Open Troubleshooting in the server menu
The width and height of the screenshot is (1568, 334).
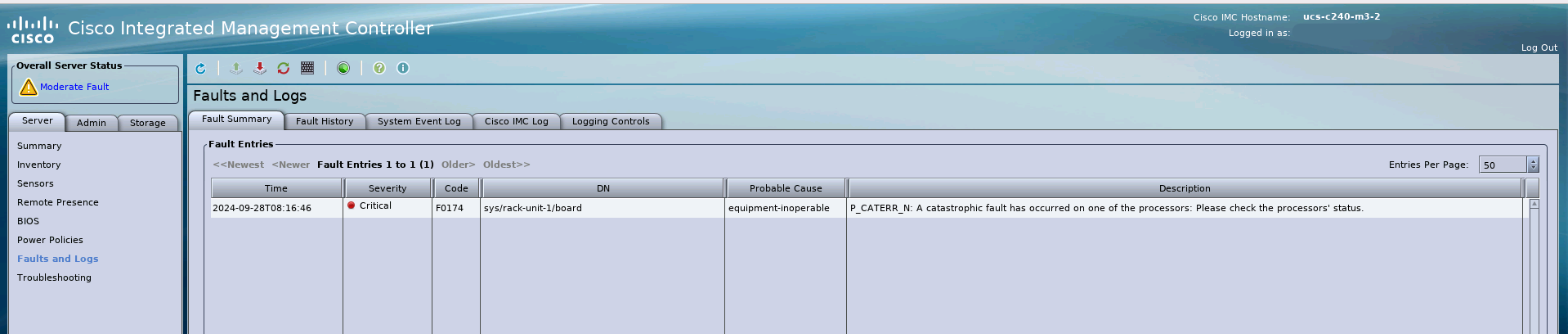54,278
